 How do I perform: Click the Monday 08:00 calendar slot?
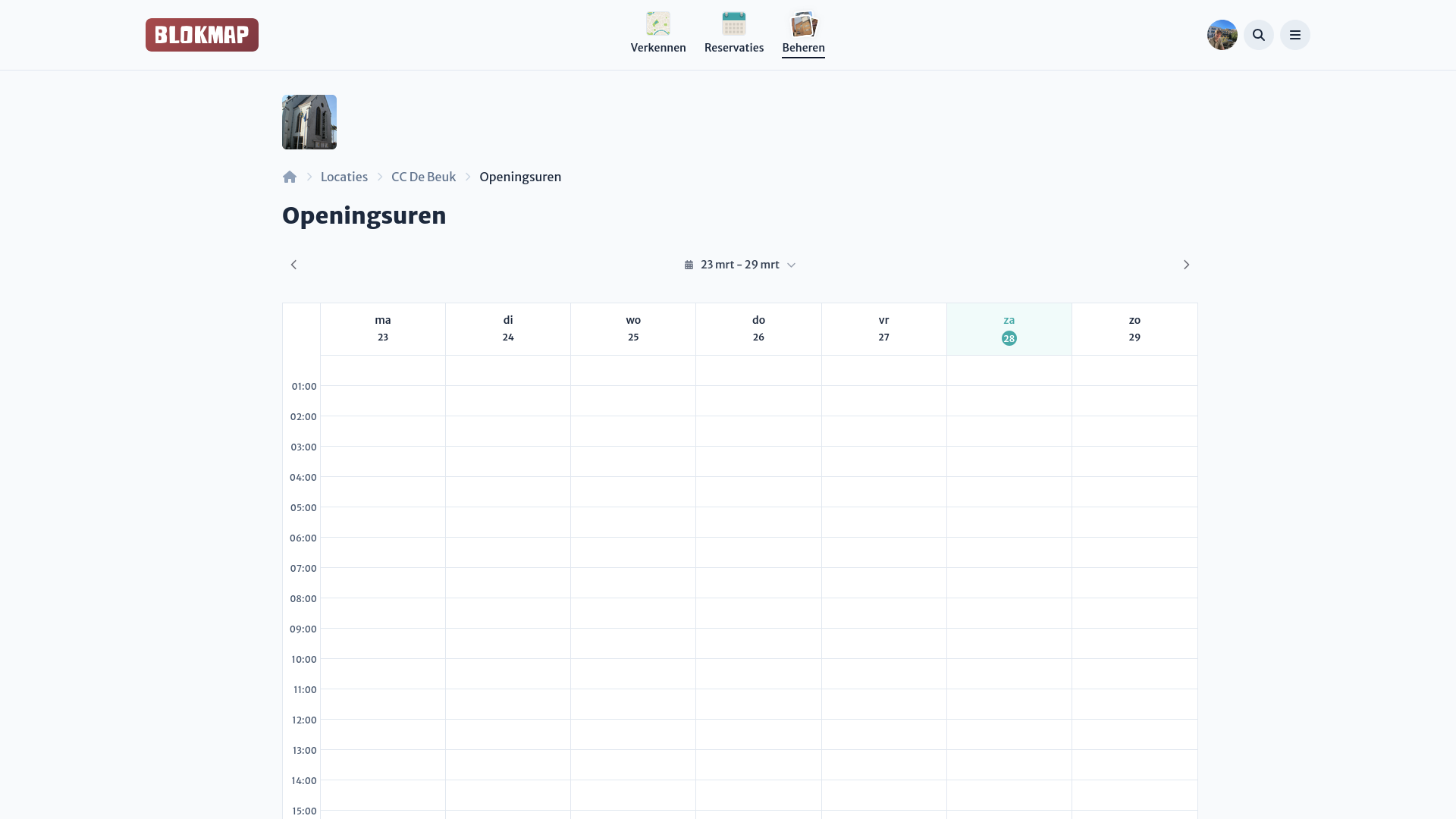383,613
